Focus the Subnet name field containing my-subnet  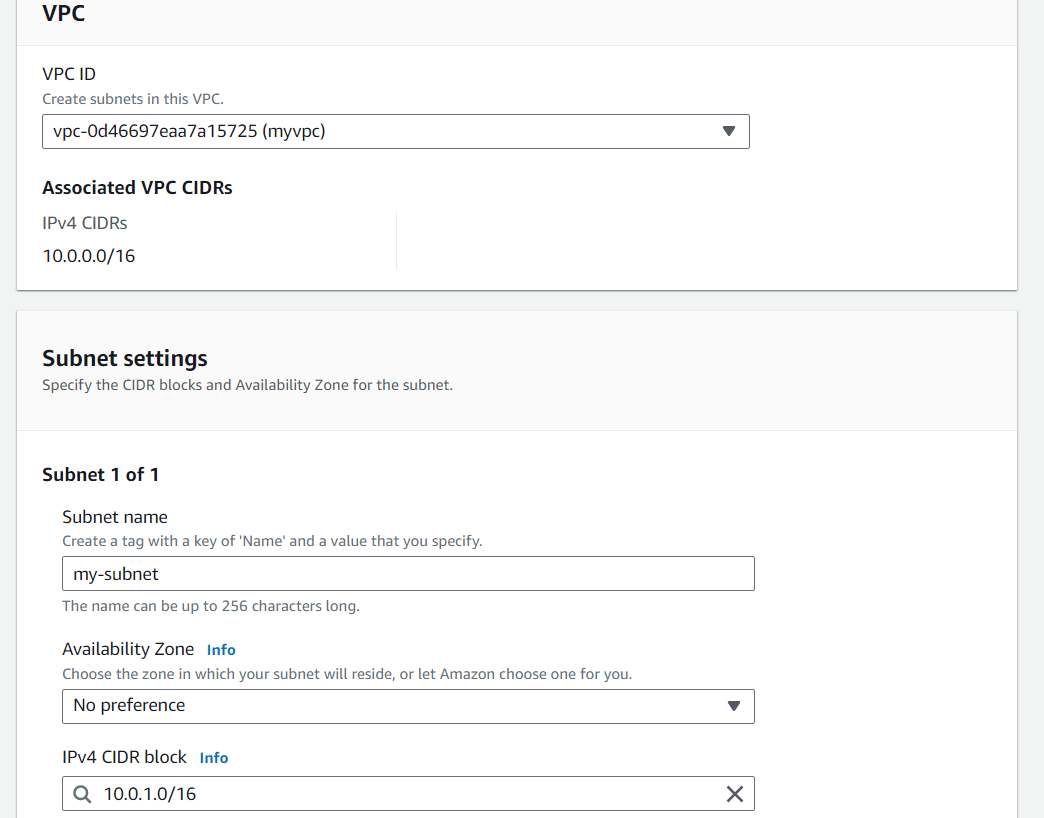(407, 574)
